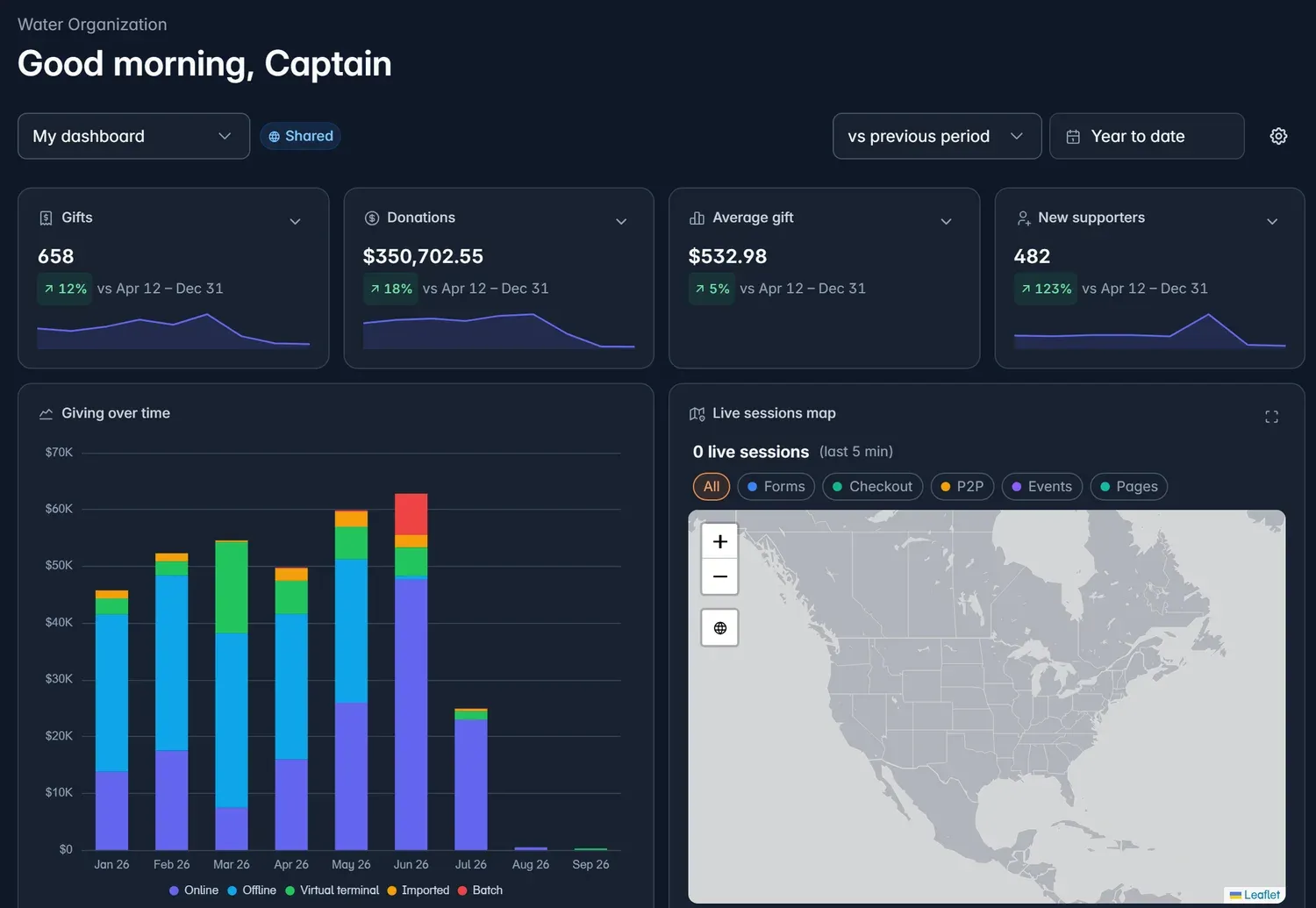Expand the Donations card chevron
The height and width of the screenshot is (908, 1316).
(x=621, y=221)
